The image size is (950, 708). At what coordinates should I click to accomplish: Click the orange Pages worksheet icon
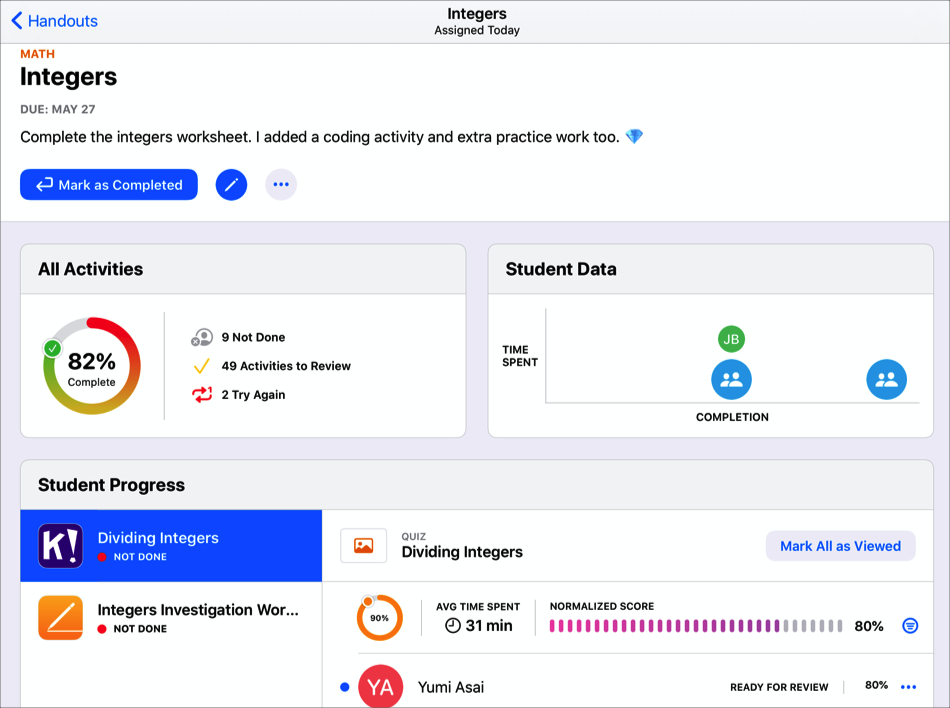(x=60, y=618)
